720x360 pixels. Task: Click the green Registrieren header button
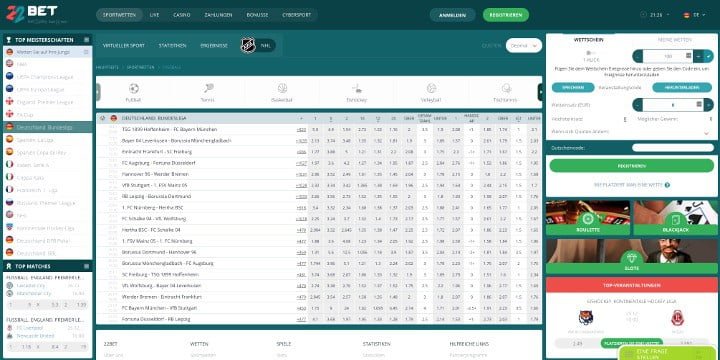click(506, 15)
